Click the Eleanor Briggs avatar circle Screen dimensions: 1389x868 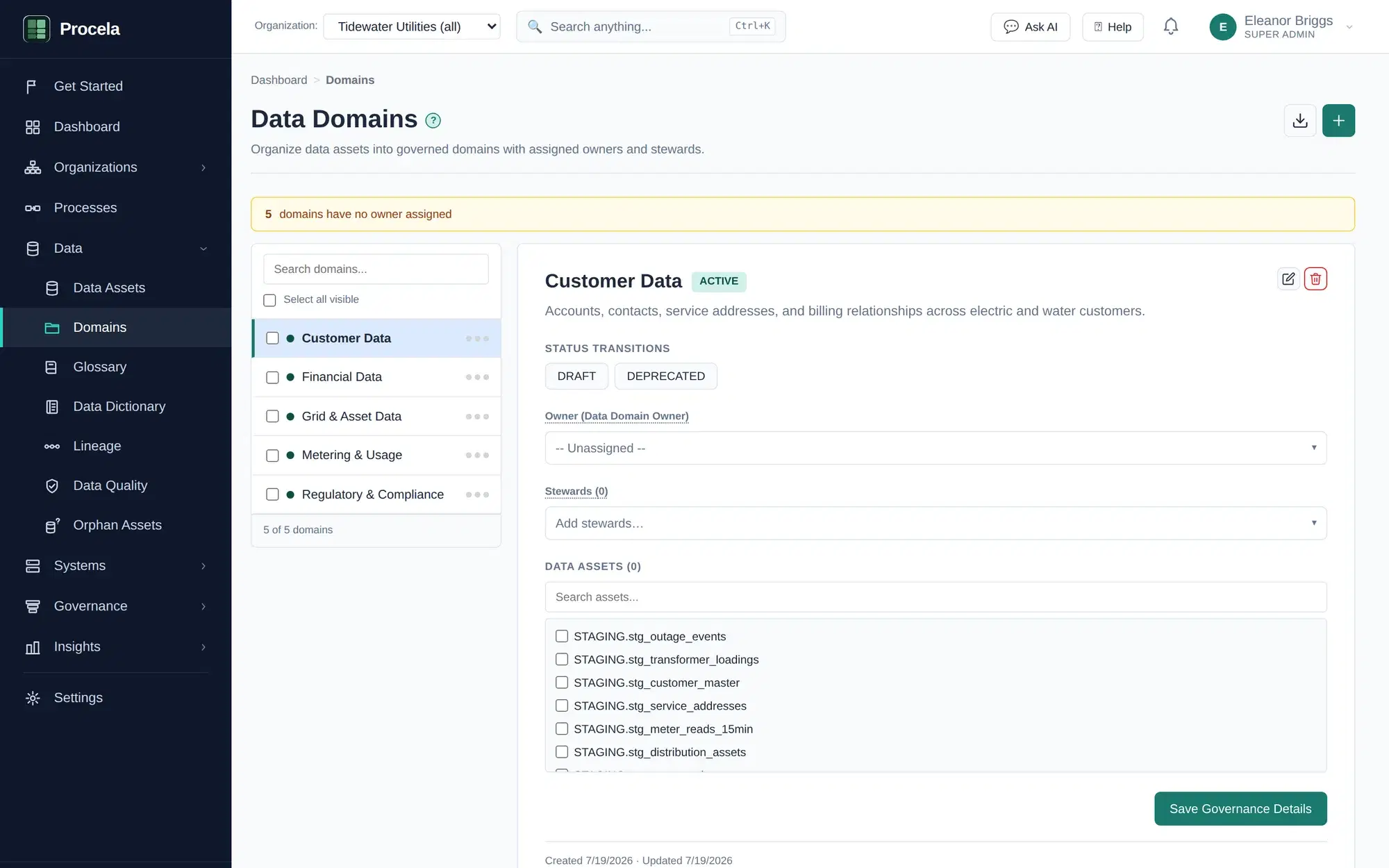pos(1222,27)
